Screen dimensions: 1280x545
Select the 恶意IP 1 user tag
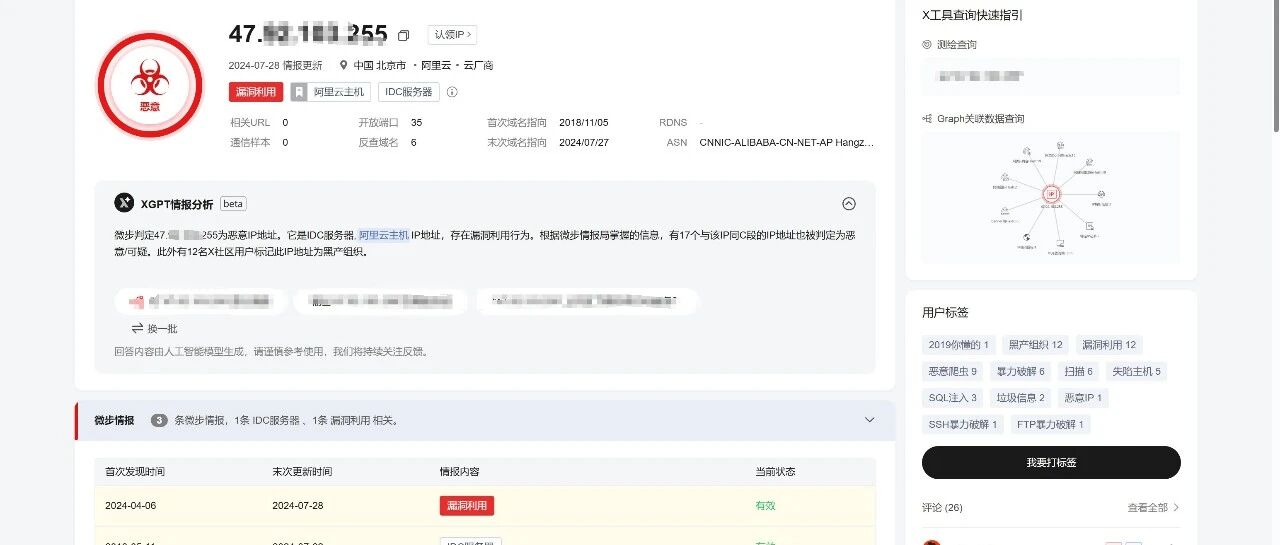click(x=1083, y=398)
